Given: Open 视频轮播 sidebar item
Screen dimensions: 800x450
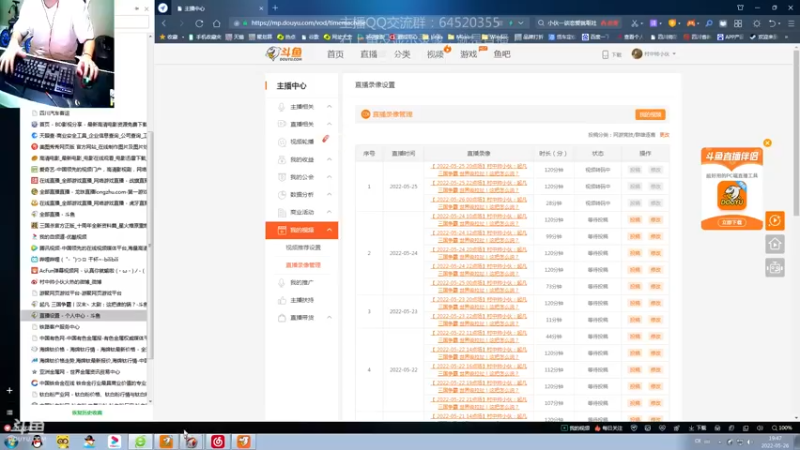Looking at the screenshot, I should coord(302,142).
